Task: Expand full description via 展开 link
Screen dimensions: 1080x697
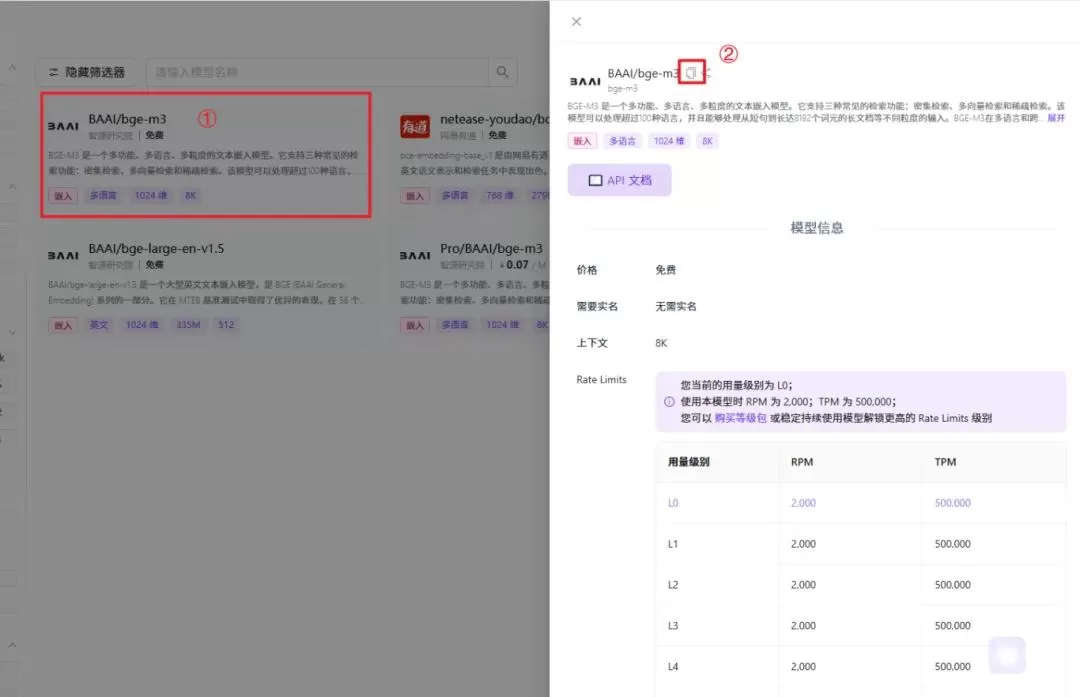Action: click(1056, 118)
